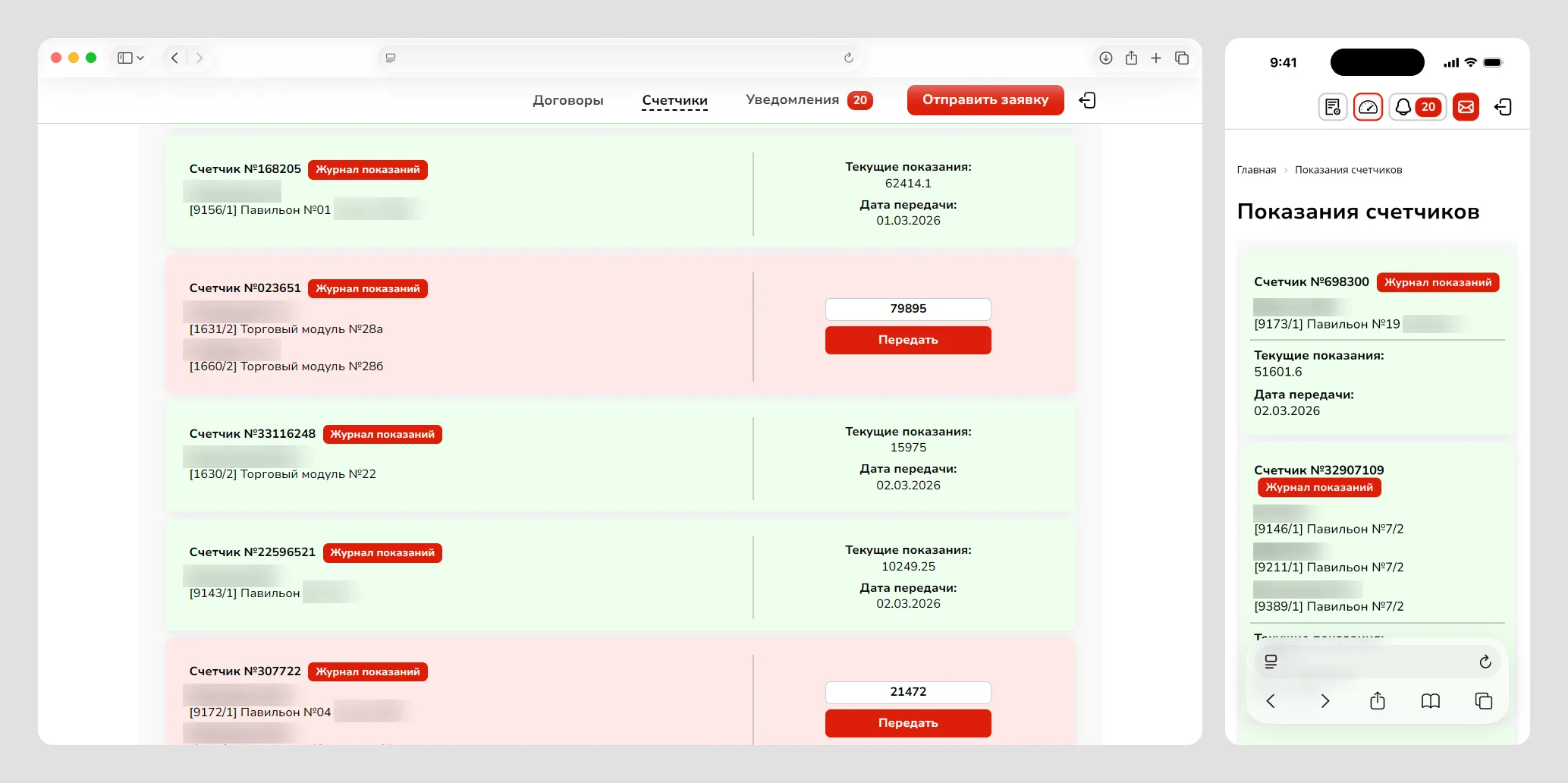Tap the logout icon in mobile header
Viewport: 1568px width, 783px height.
[1503, 107]
